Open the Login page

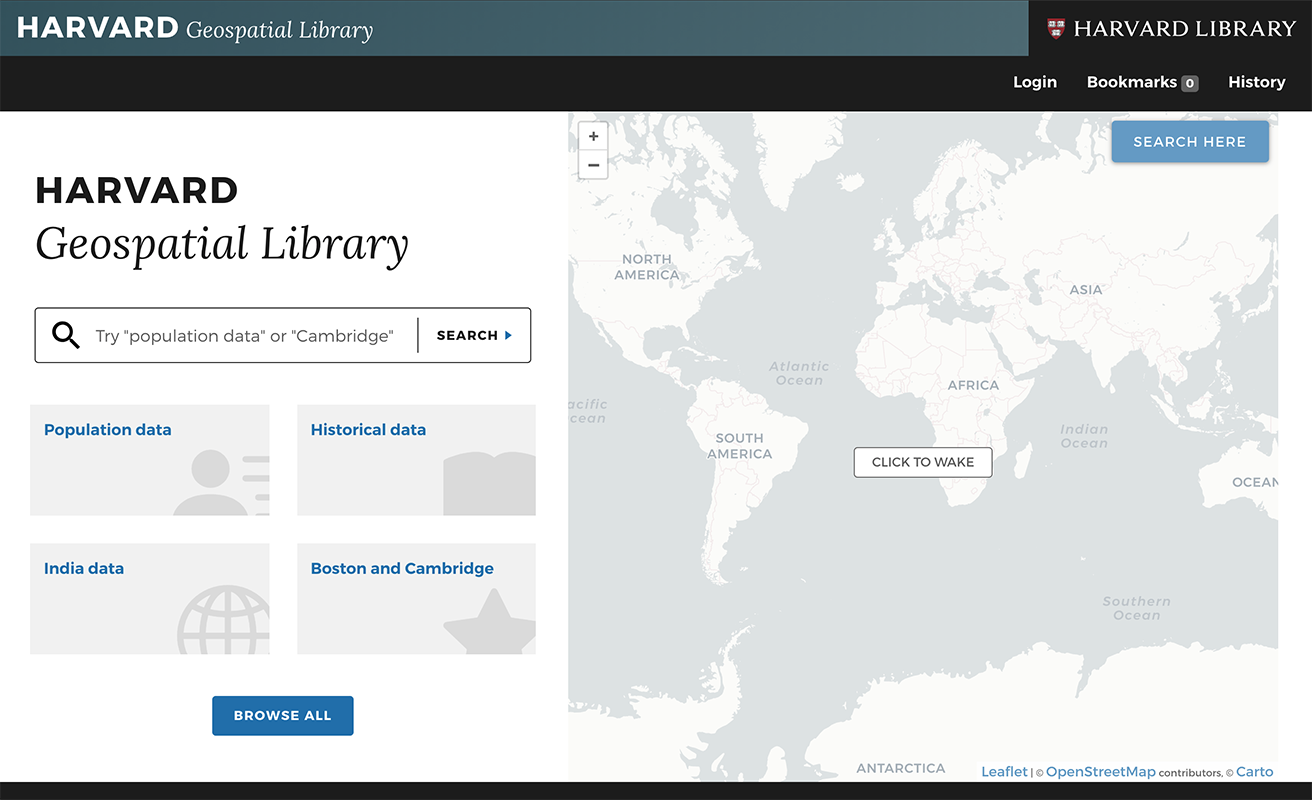(1034, 82)
